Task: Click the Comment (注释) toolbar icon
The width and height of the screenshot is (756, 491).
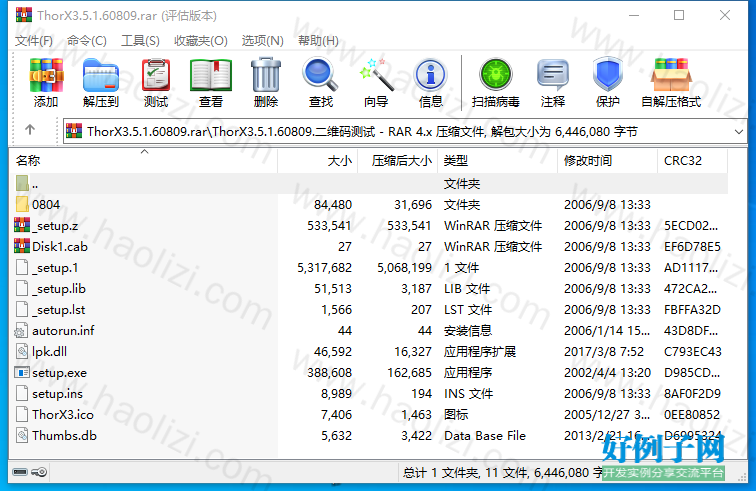Action: (553, 75)
